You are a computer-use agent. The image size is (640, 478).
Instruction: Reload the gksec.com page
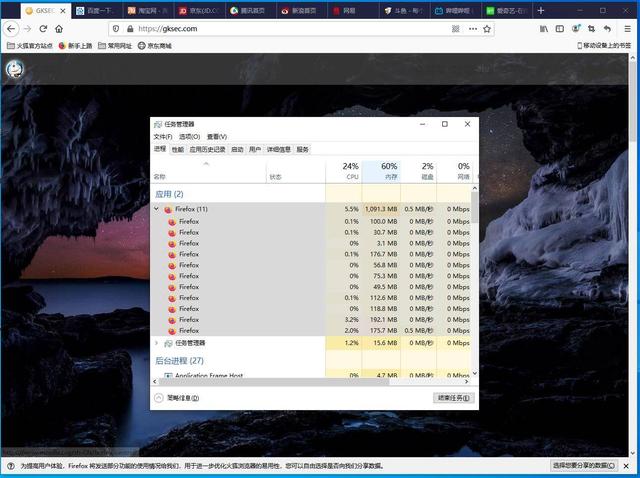pyautogui.click(x=43, y=29)
